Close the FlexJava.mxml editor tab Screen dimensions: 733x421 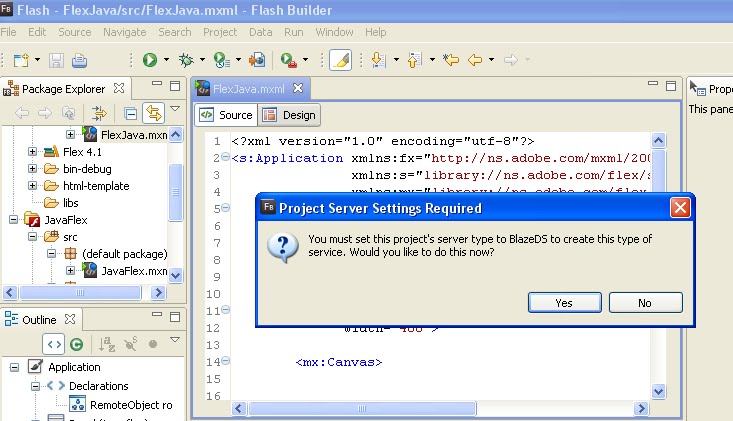click(x=298, y=88)
